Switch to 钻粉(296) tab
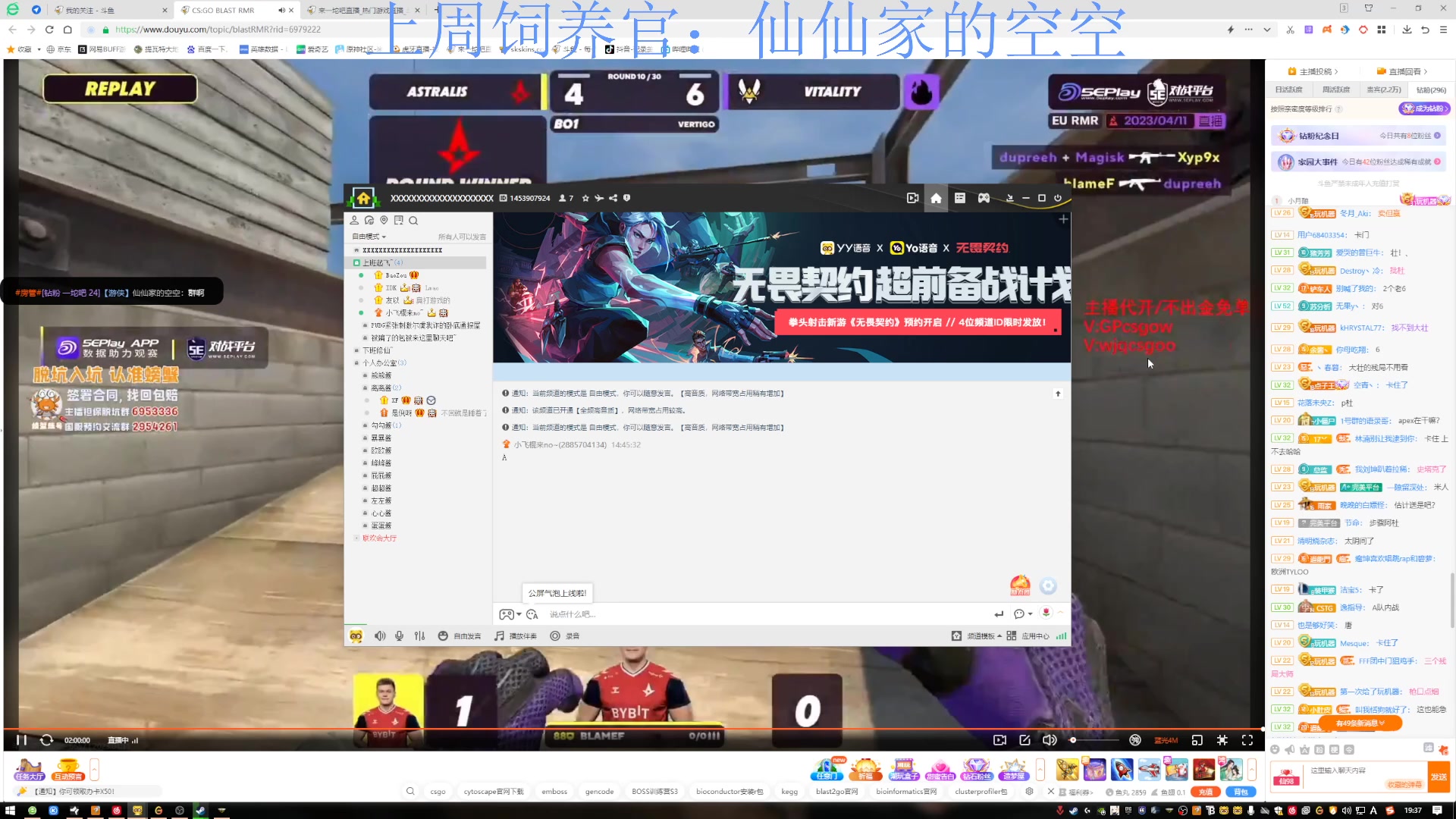The image size is (1456, 819). [x=1430, y=89]
